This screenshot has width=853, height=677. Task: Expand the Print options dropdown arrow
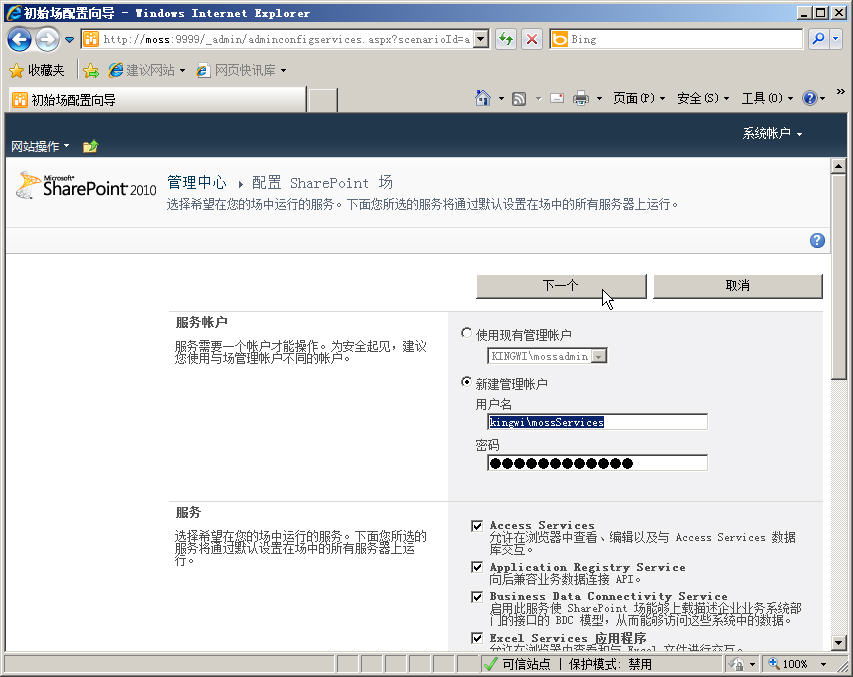coord(599,99)
